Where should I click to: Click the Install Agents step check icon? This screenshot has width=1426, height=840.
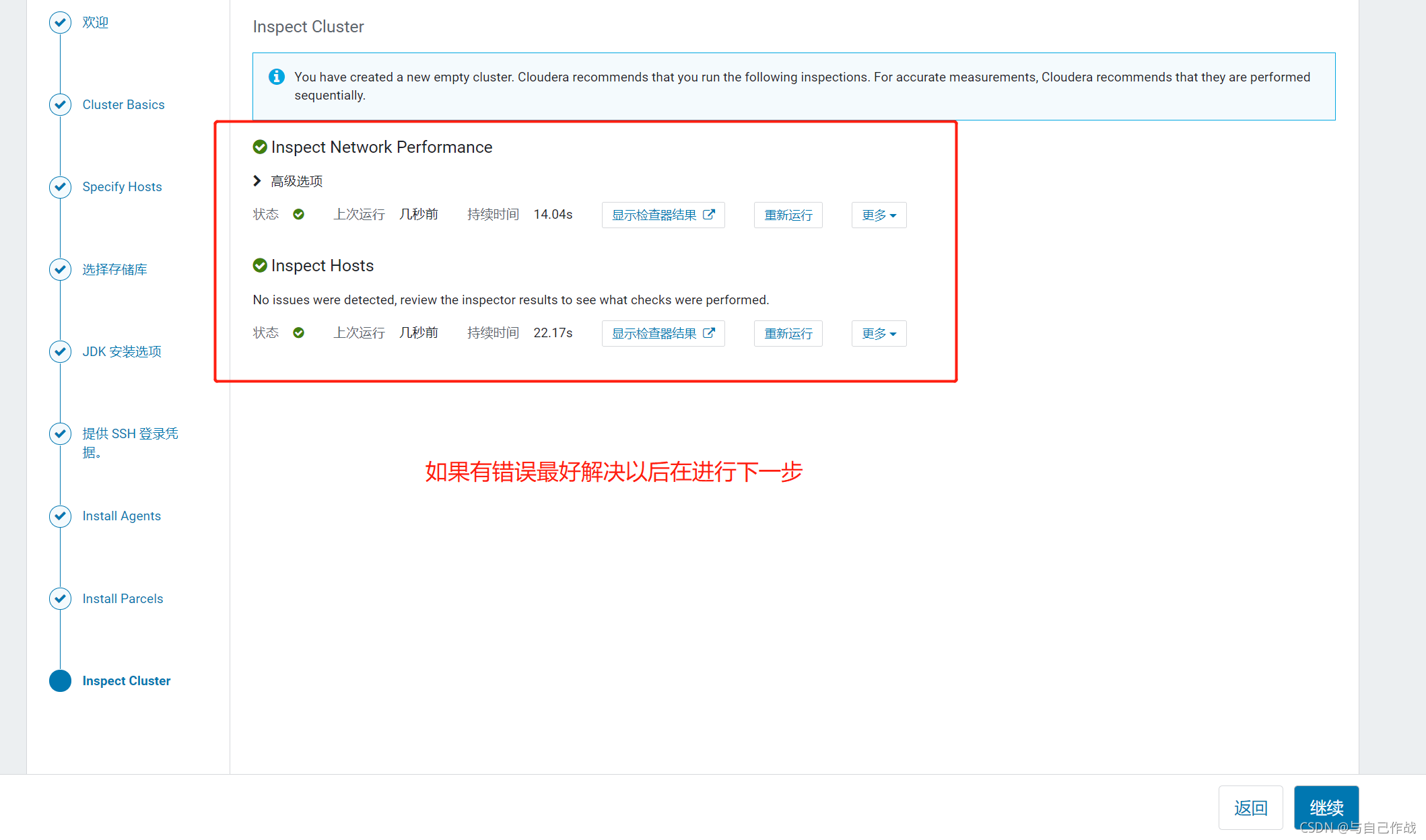click(x=60, y=516)
